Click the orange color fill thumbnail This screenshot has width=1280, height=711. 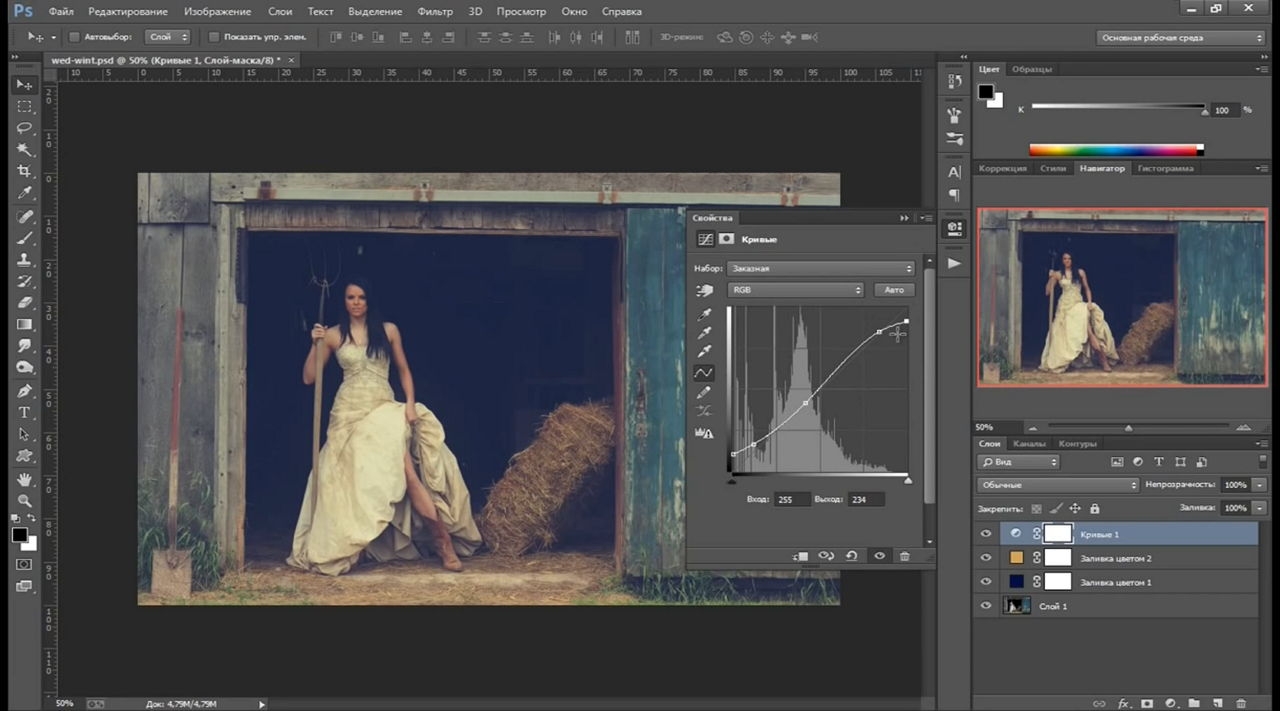1016,558
